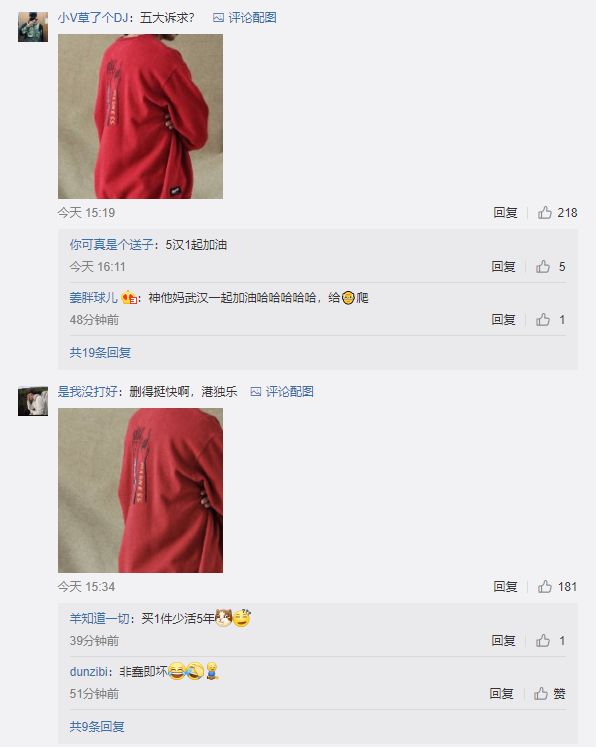The height and width of the screenshot is (747, 596).
Task: Open username link 姜胖球儿
Action: point(93,298)
